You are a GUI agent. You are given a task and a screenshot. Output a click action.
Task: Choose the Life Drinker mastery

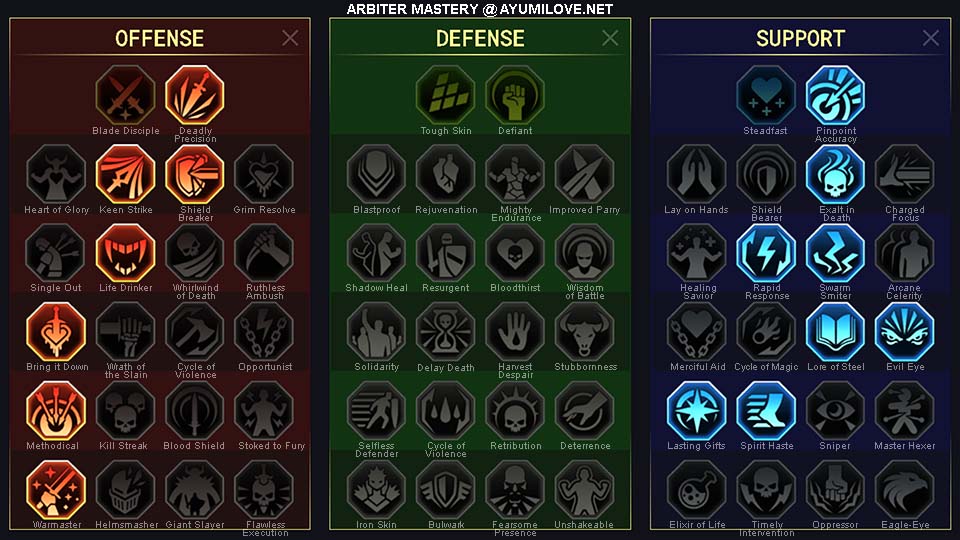pyautogui.click(x=126, y=253)
